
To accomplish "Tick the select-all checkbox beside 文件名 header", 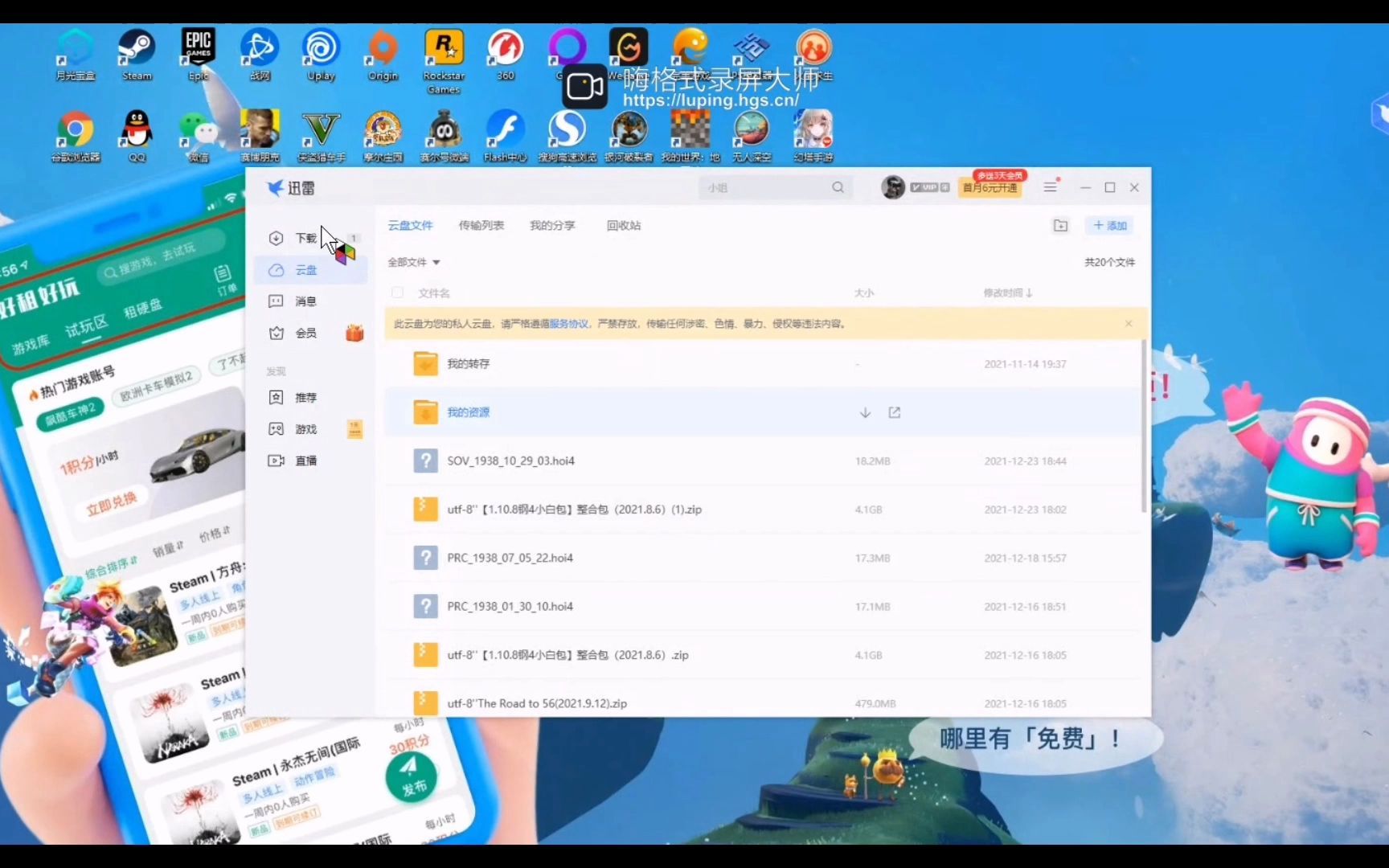I will 397,293.
